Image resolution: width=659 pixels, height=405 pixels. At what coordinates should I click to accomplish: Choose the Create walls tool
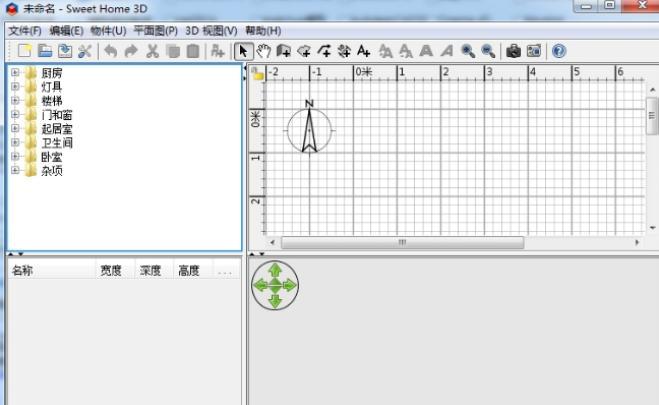(284, 51)
